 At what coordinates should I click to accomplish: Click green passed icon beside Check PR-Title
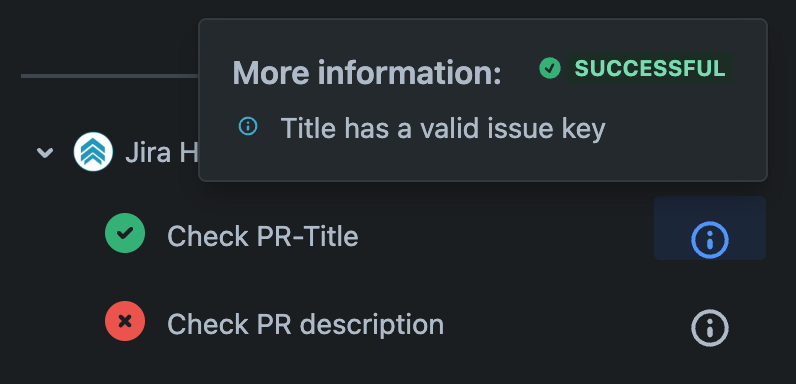pos(125,233)
